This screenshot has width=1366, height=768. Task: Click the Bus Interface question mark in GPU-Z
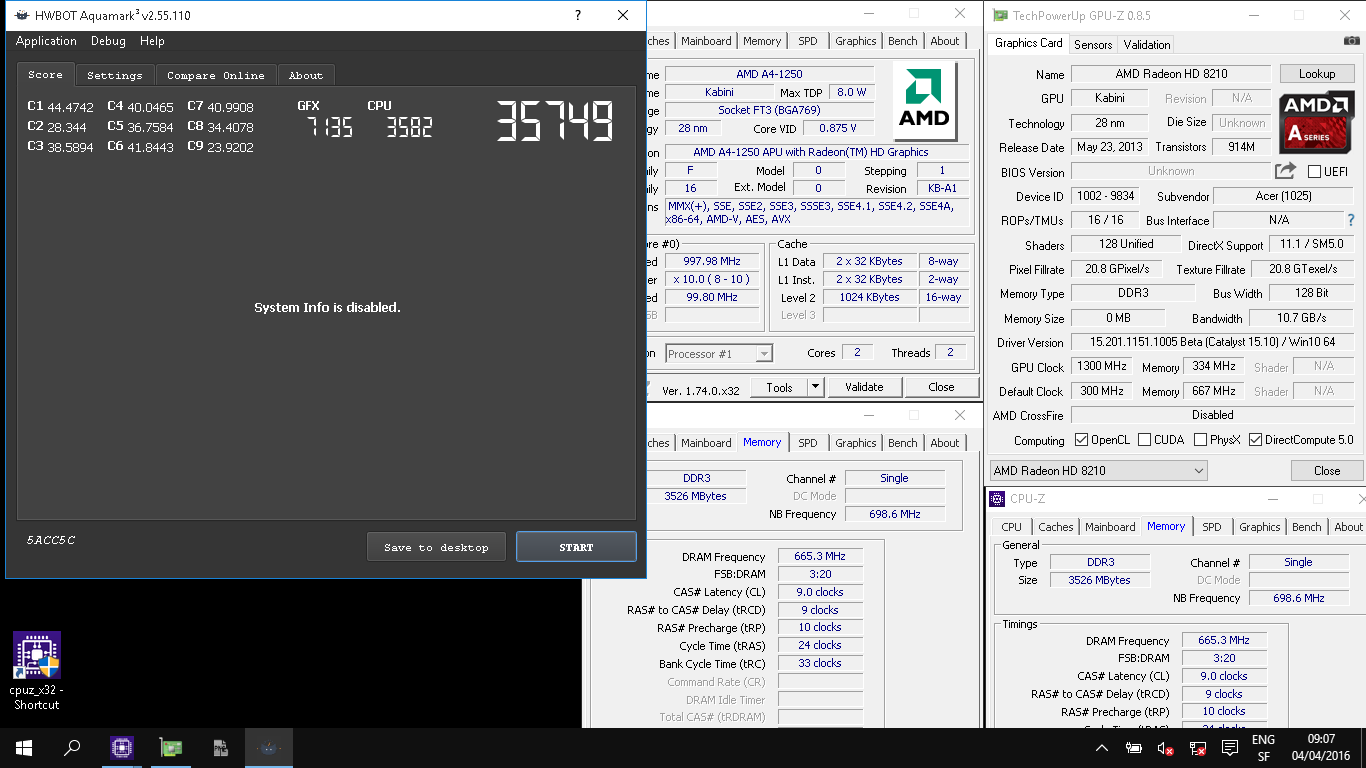point(1351,220)
